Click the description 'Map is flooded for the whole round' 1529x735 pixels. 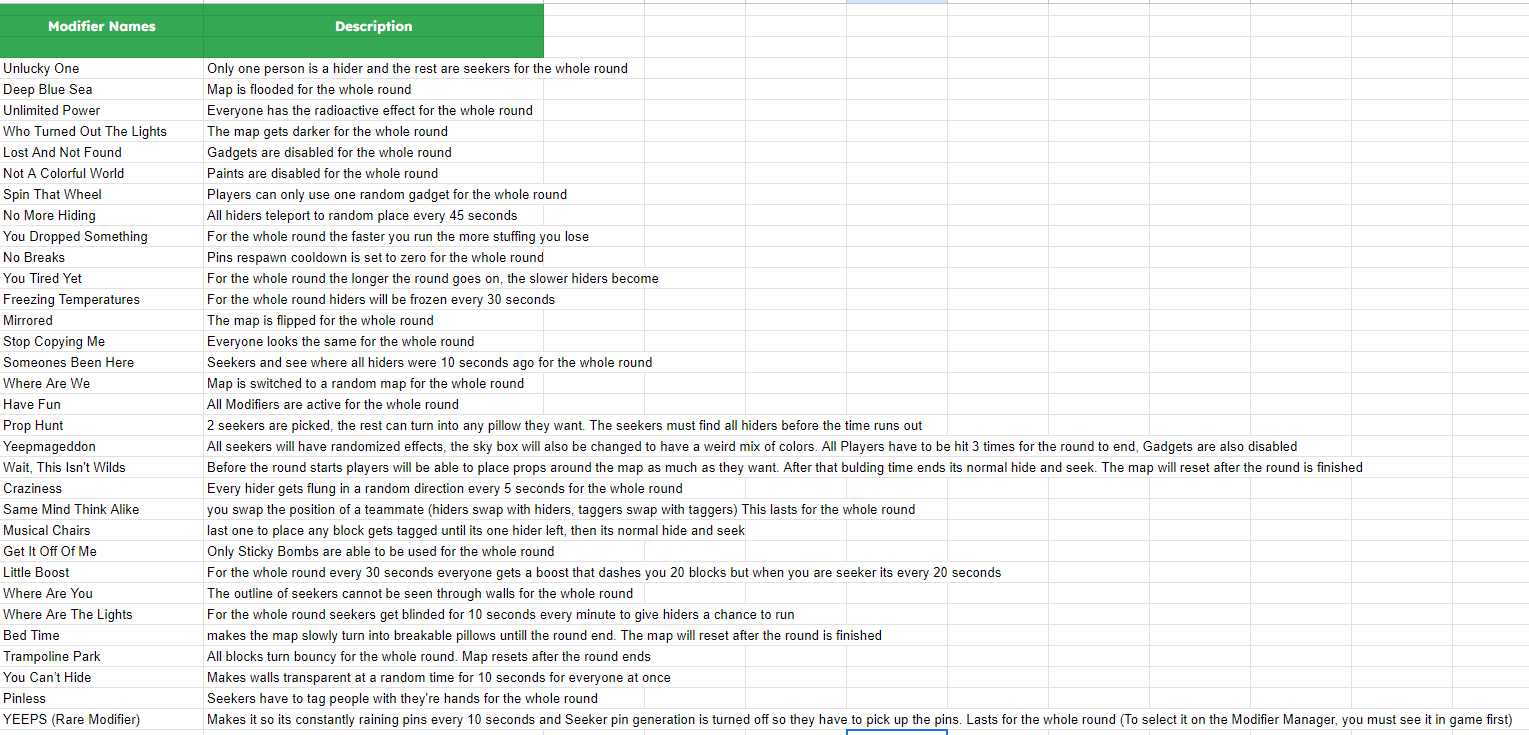pyautogui.click(x=309, y=89)
